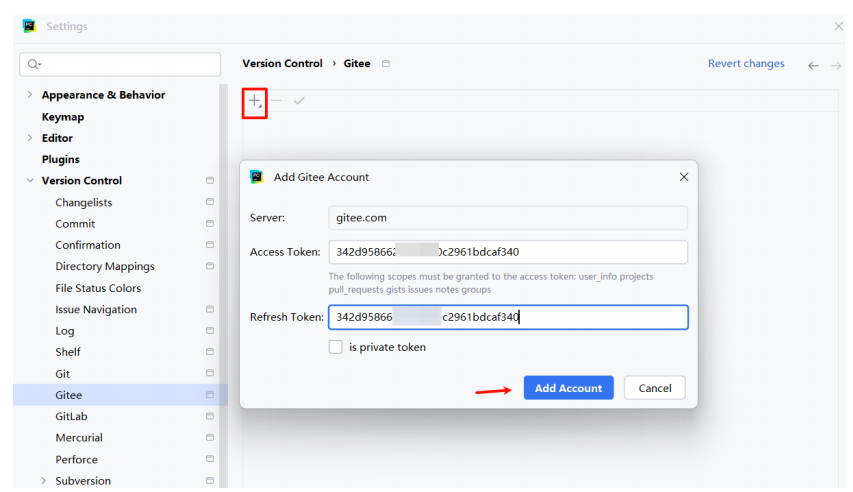This screenshot has height=492, width=853.
Task: Click Version Control in the breadcrumb
Action: (x=282, y=64)
